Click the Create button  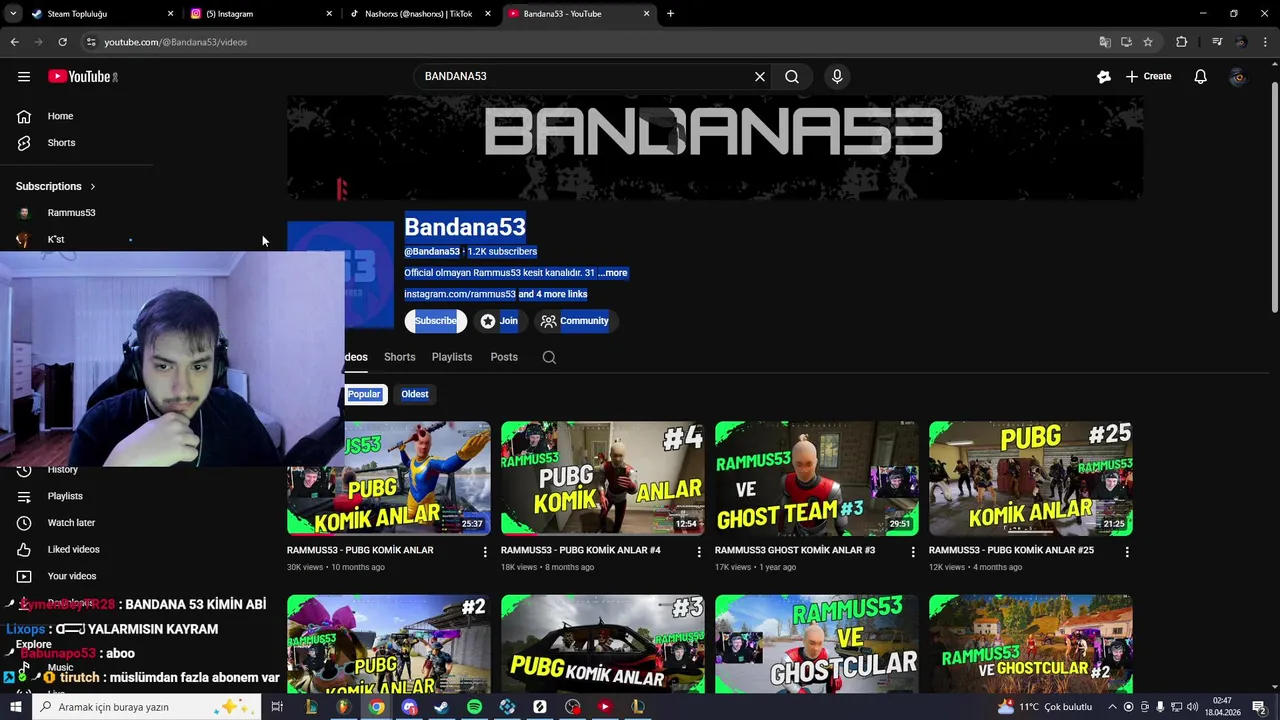[1148, 76]
